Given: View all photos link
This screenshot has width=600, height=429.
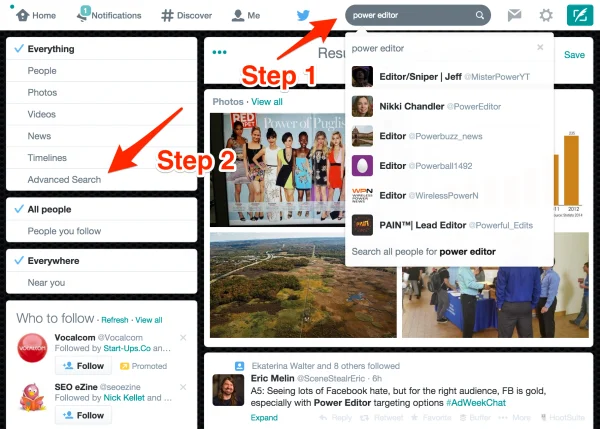Looking at the screenshot, I should [x=267, y=102].
